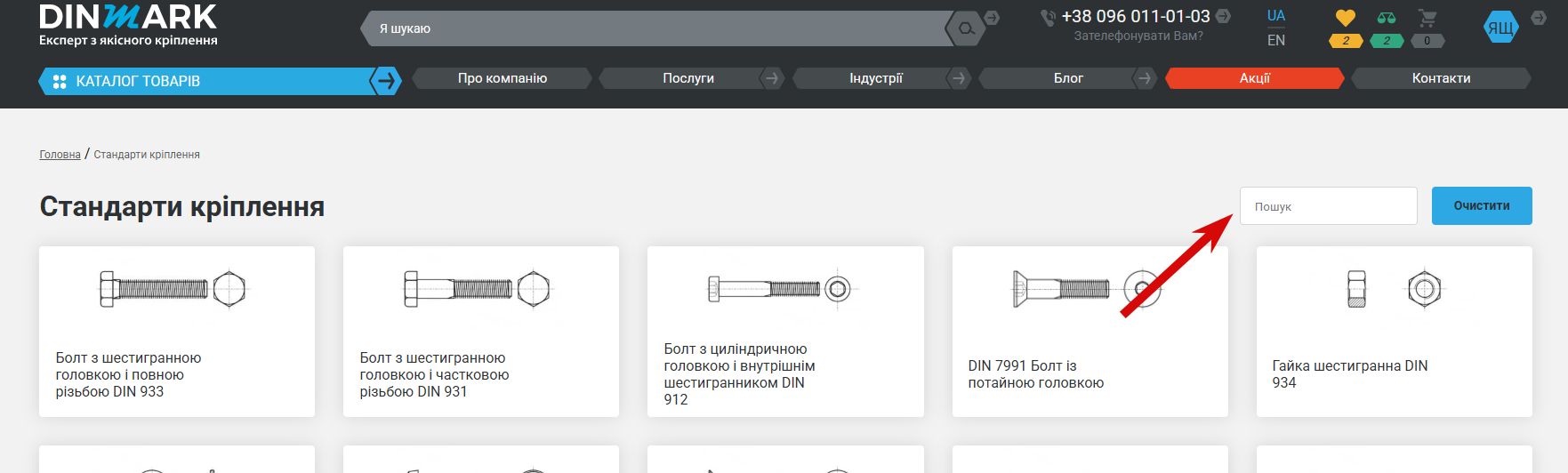Switch language to UA

coord(1276,16)
